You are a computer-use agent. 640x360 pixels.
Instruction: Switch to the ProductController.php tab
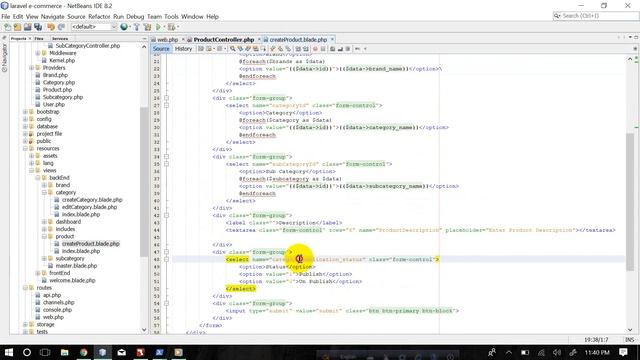pyautogui.click(x=224, y=40)
